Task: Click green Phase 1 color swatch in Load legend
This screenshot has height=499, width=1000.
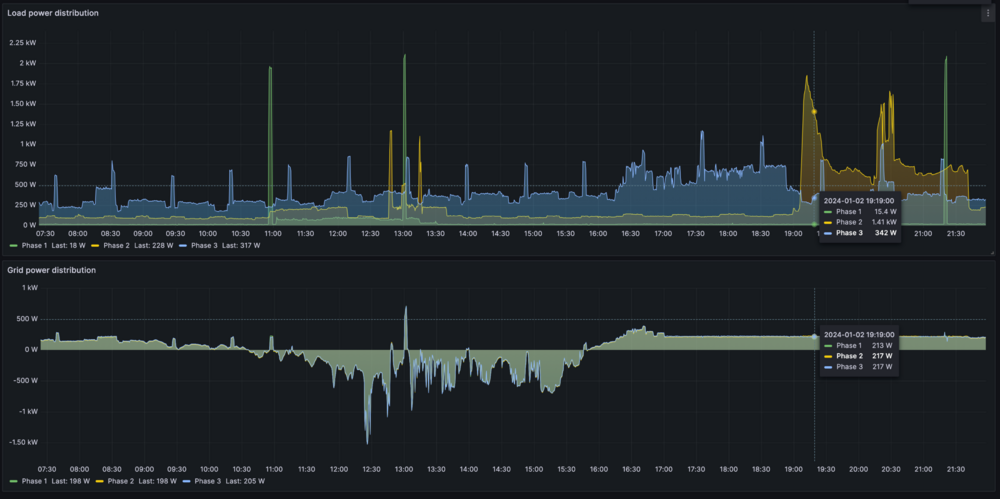Action: click(x=13, y=245)
